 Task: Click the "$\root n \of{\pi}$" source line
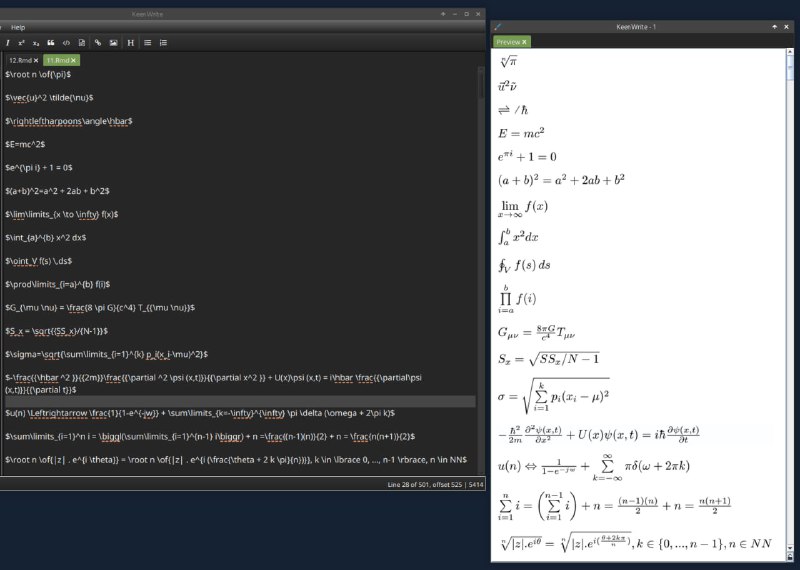coord(38,75)
